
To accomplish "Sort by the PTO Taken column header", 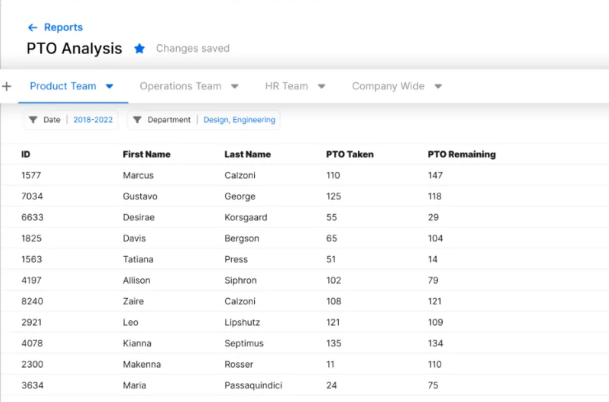I will (350, 155).
